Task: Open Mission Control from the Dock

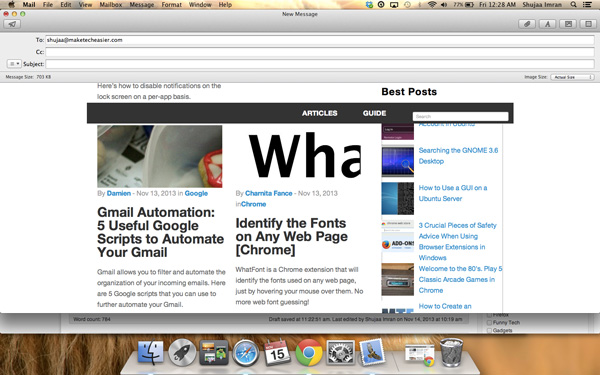Action: (x=214, y=352)
